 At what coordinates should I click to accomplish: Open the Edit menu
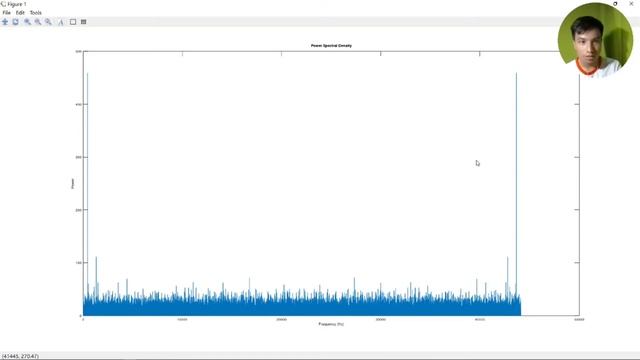pyautogui.click(x=20, y=13)
